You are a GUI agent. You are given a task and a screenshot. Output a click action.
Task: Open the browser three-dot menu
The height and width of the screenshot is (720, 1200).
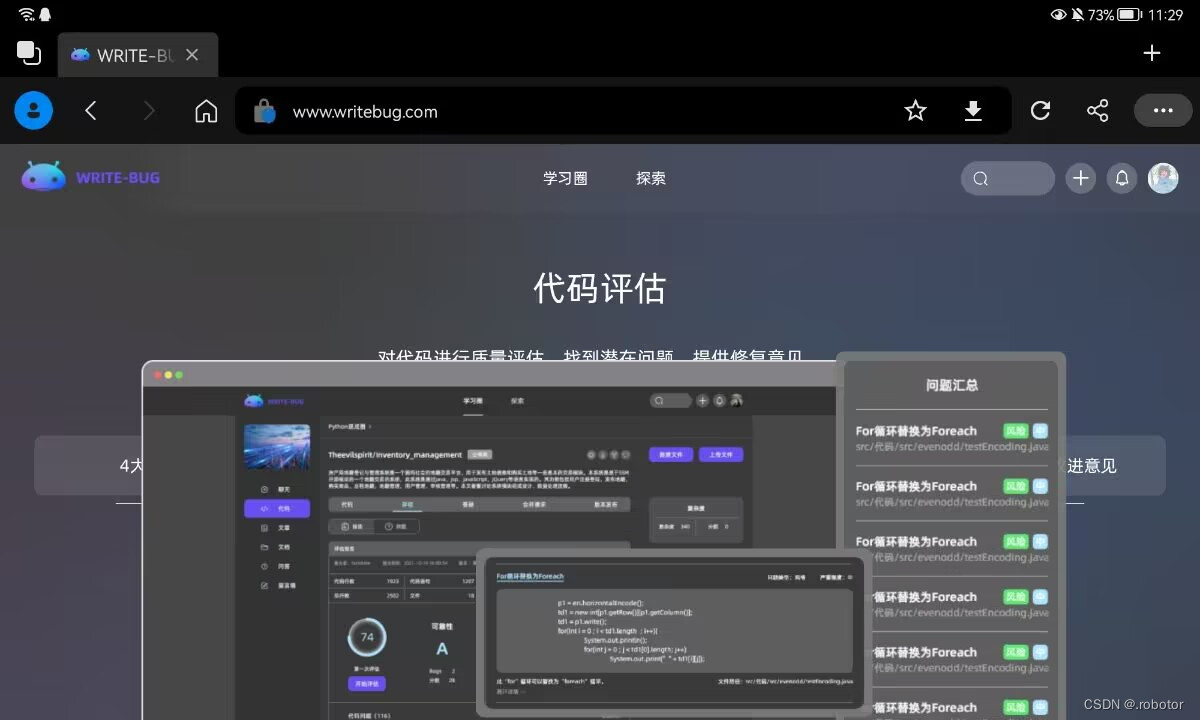coord(1163,111)
